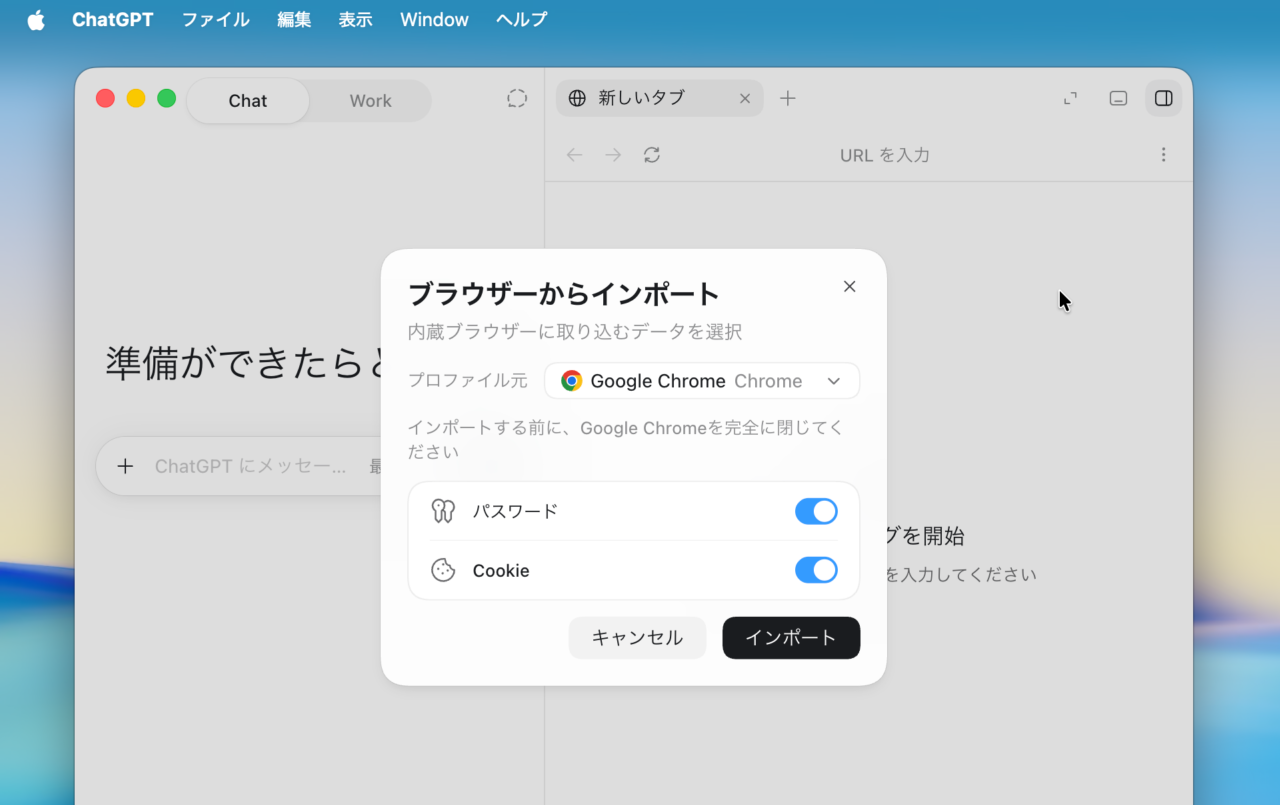Click the ChatGPT にメッセー message field
The width and height of the screenshot is (1280, 805).
point(250,466)
